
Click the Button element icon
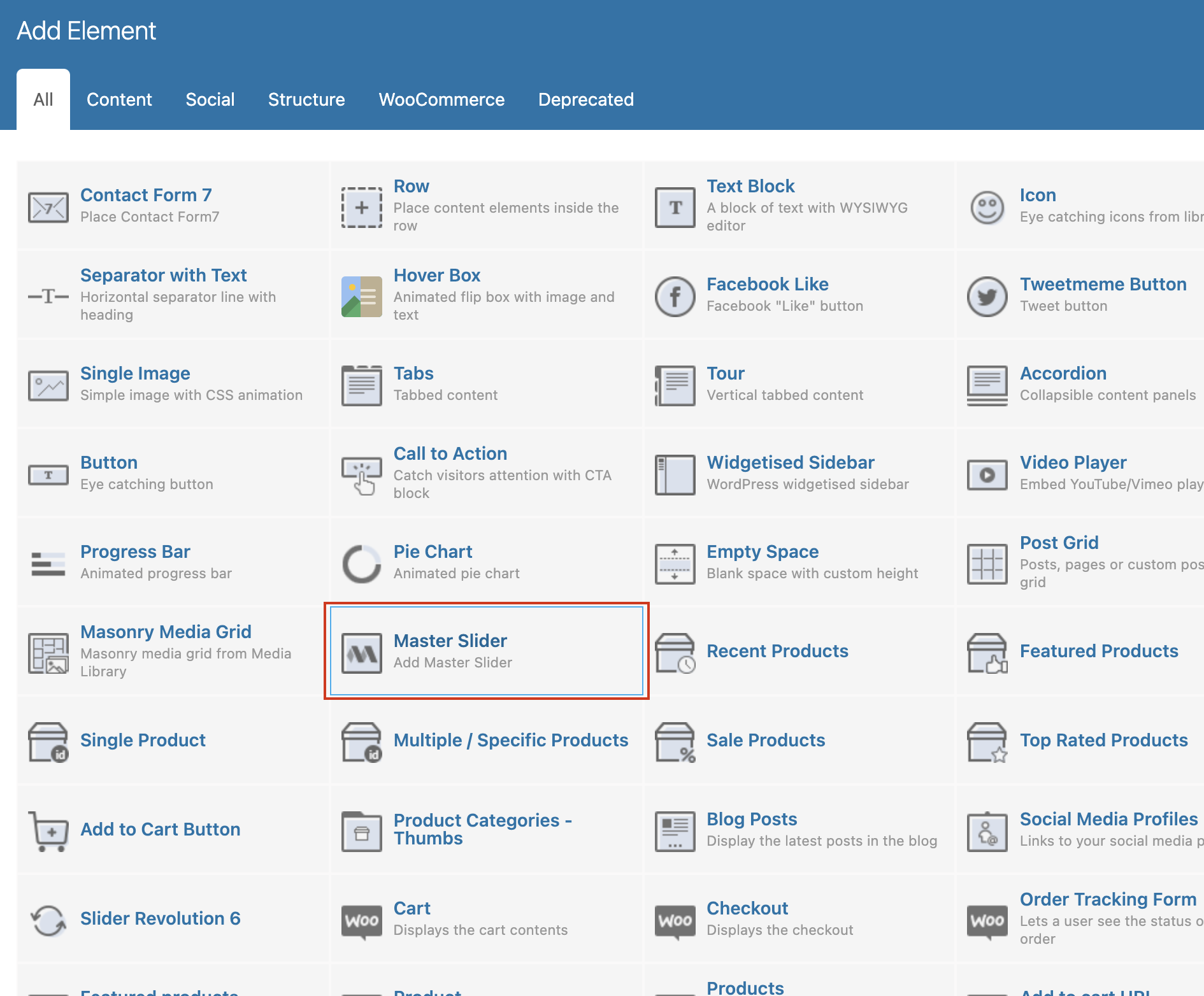[48, 474]
